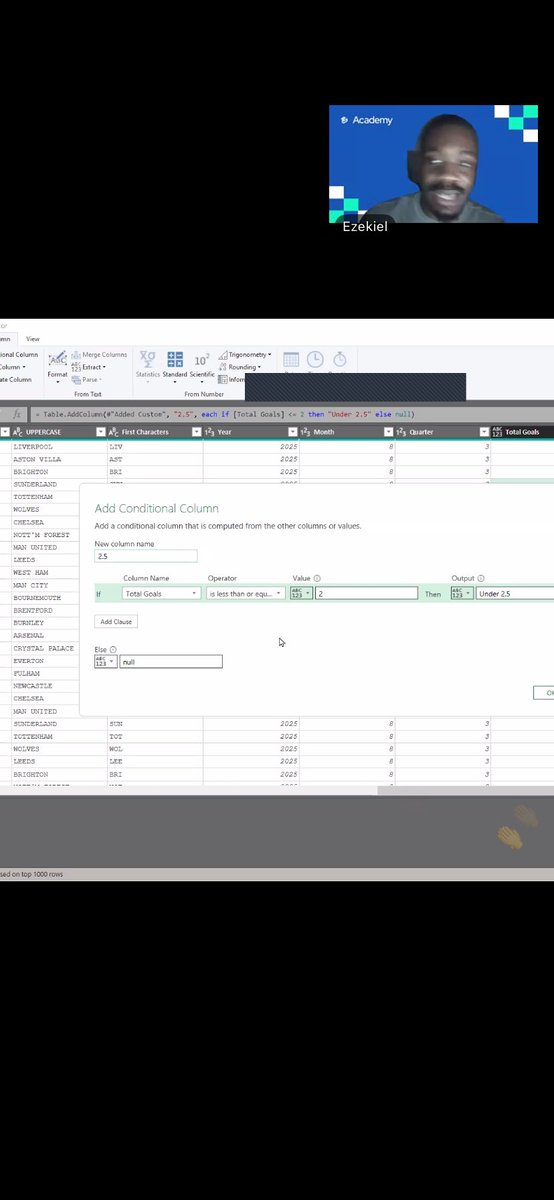
Task: Click the UPPERCASE column data type icon
Action: (18, 432)
